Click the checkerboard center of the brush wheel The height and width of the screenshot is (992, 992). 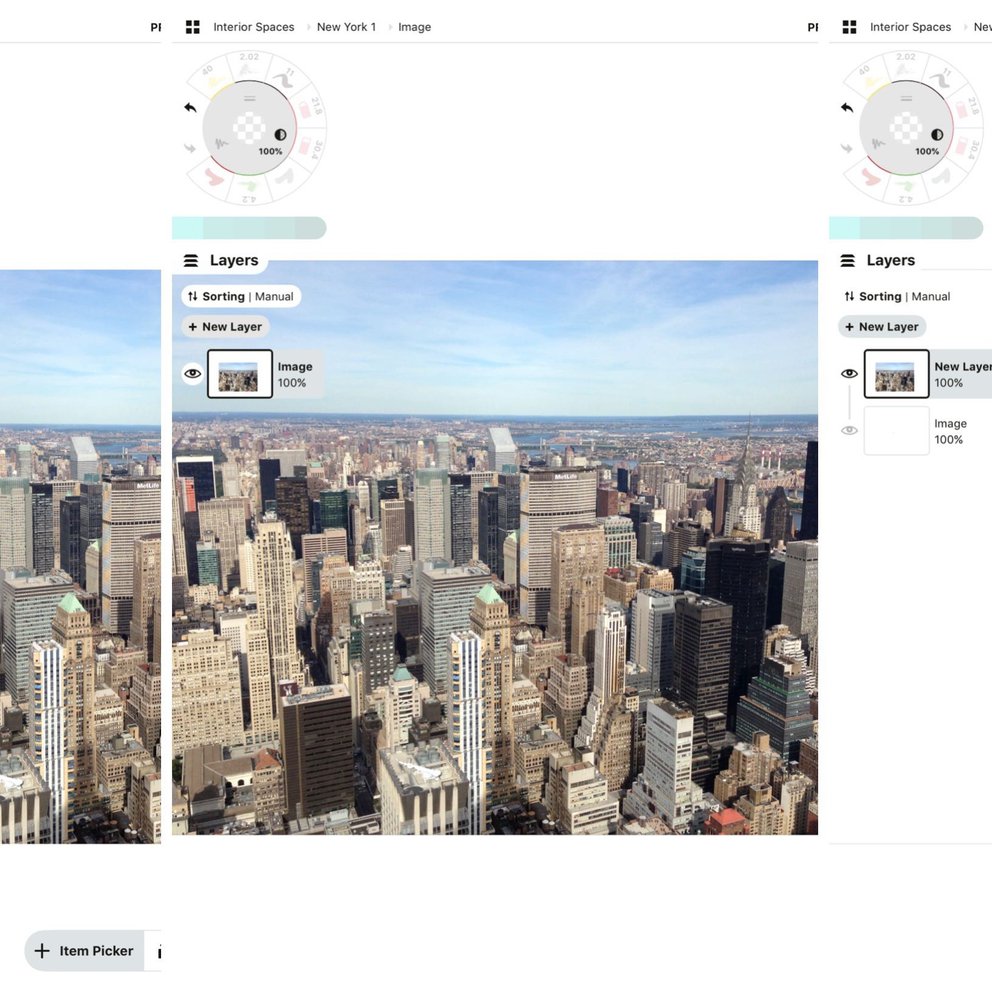coord(249,128)
